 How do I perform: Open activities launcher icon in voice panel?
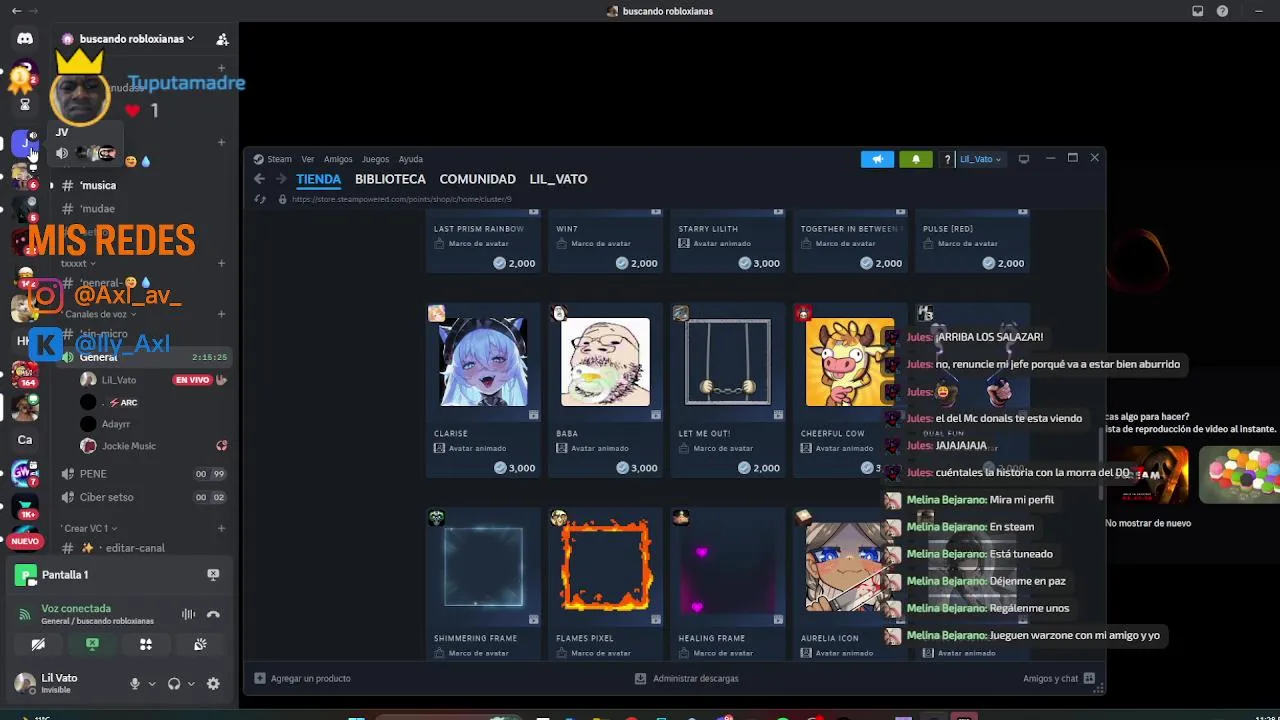click(146, 645)
